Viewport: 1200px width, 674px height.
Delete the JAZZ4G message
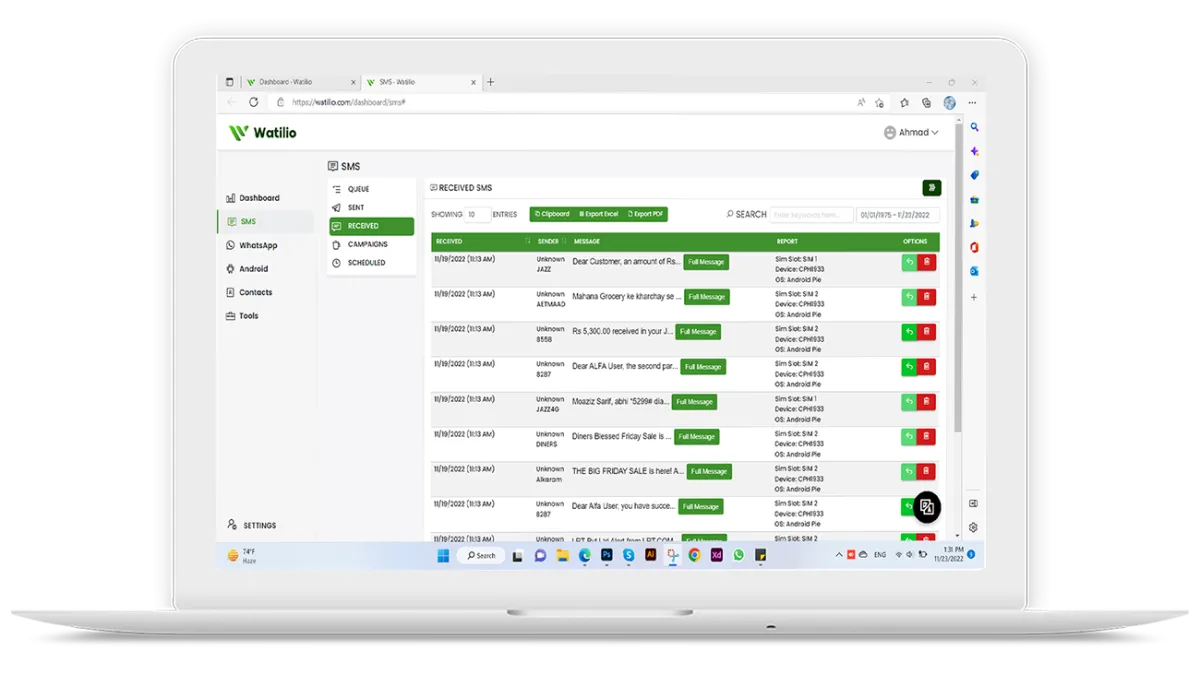tap(927, 402)
